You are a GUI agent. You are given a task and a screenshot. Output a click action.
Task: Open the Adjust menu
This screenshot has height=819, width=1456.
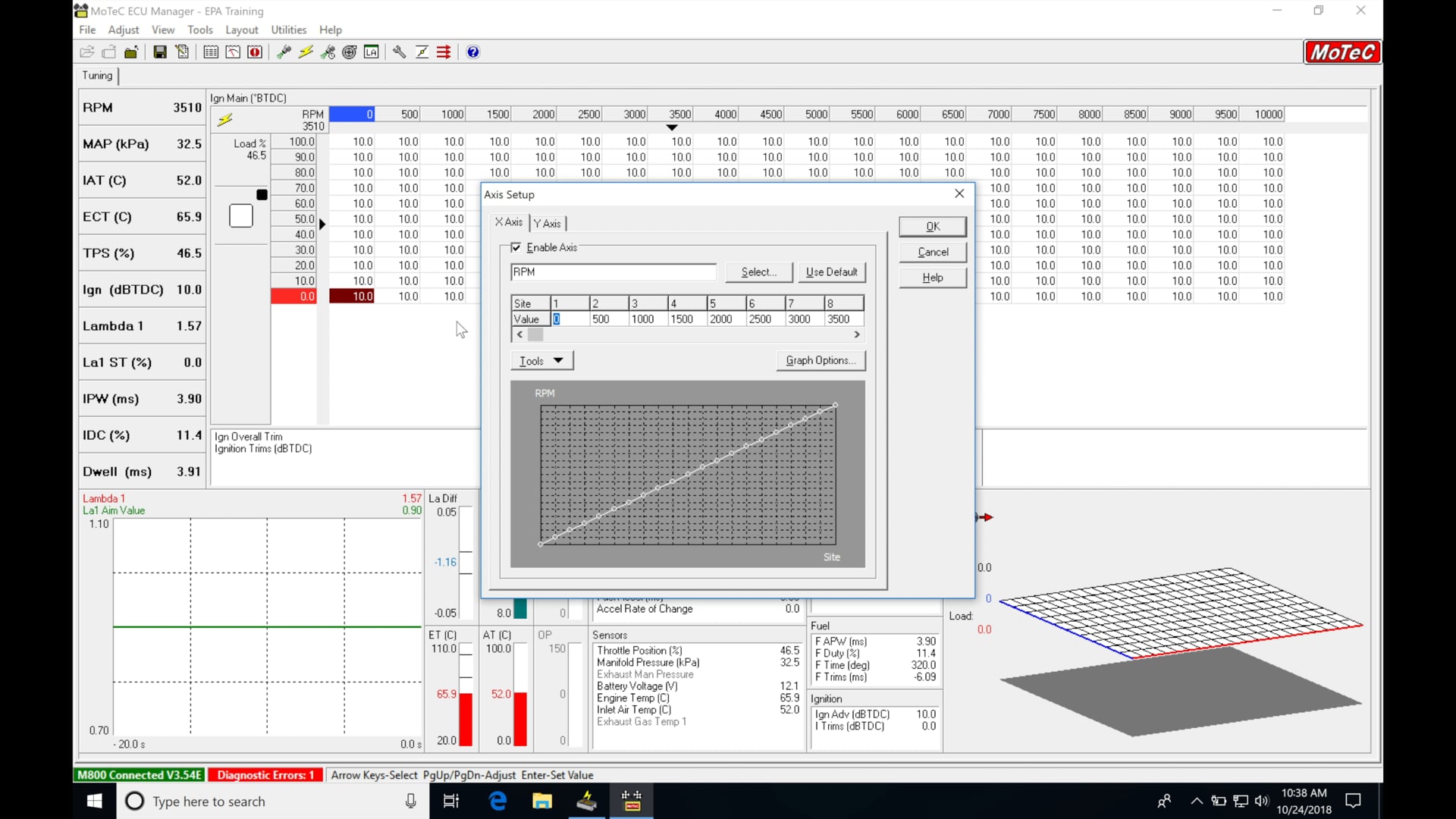tap(123, 30)
